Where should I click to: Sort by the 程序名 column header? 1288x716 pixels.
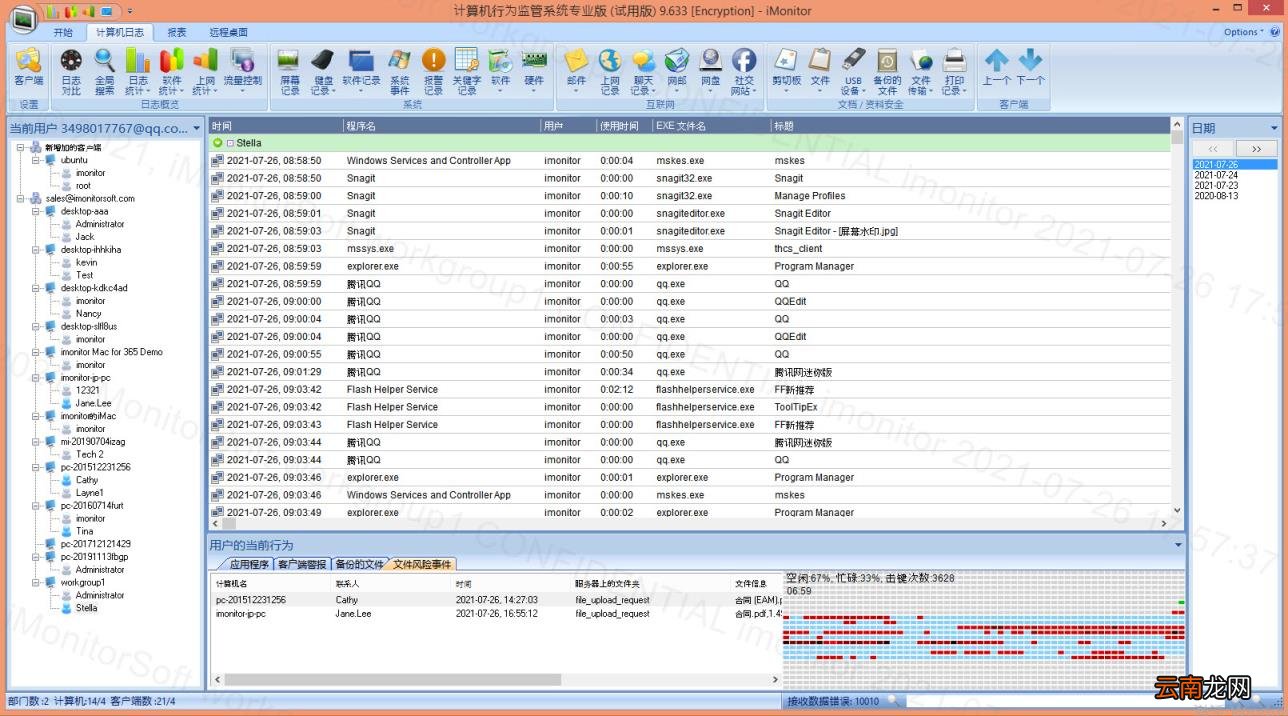[x=441, y=126]
